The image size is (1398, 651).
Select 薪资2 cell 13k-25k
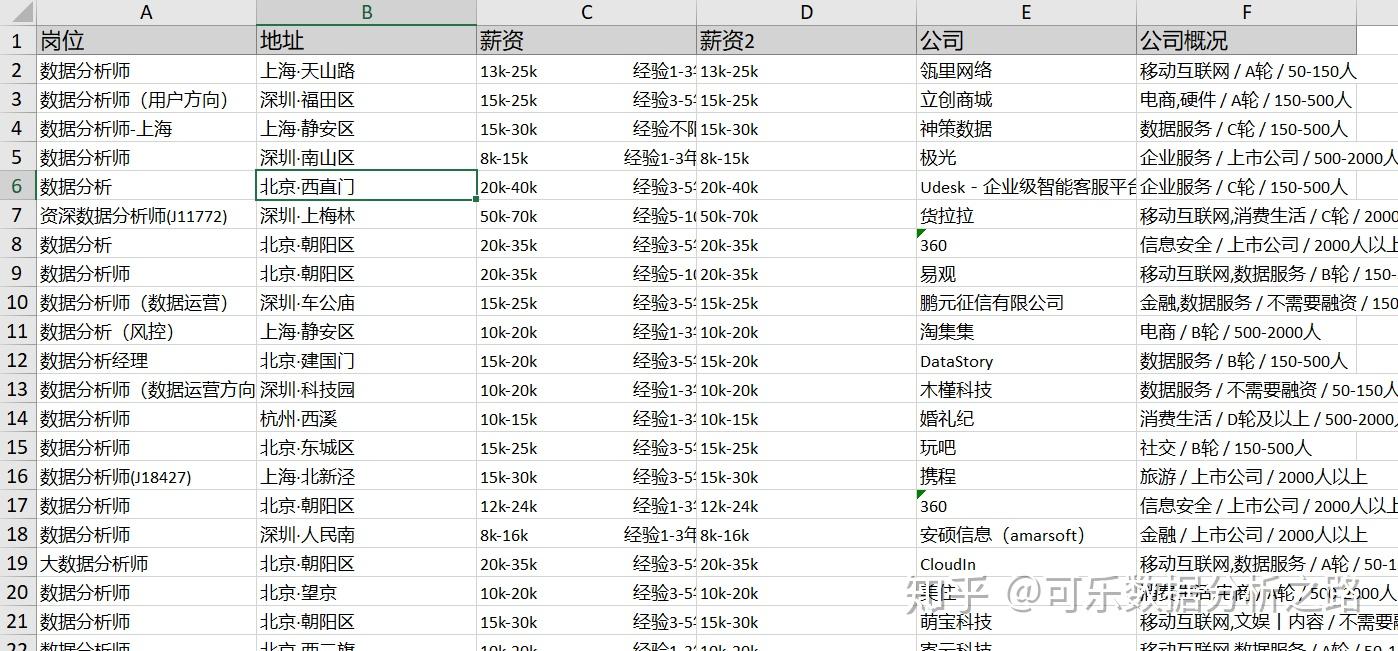(x=806, y=70)
